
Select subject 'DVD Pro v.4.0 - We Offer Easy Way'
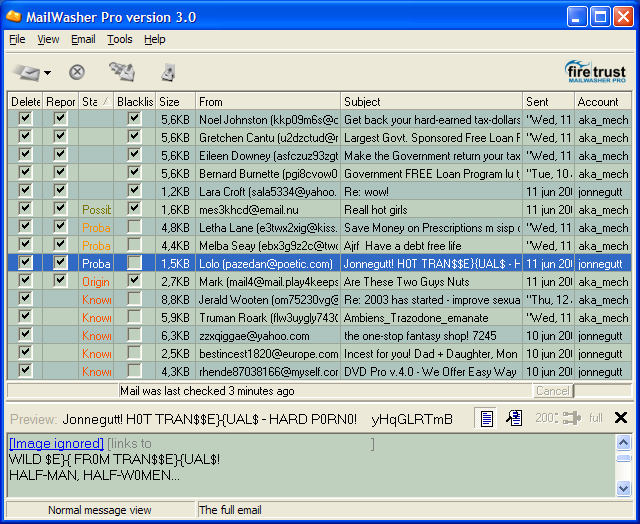pyautogui.click(x=430, y=372)
